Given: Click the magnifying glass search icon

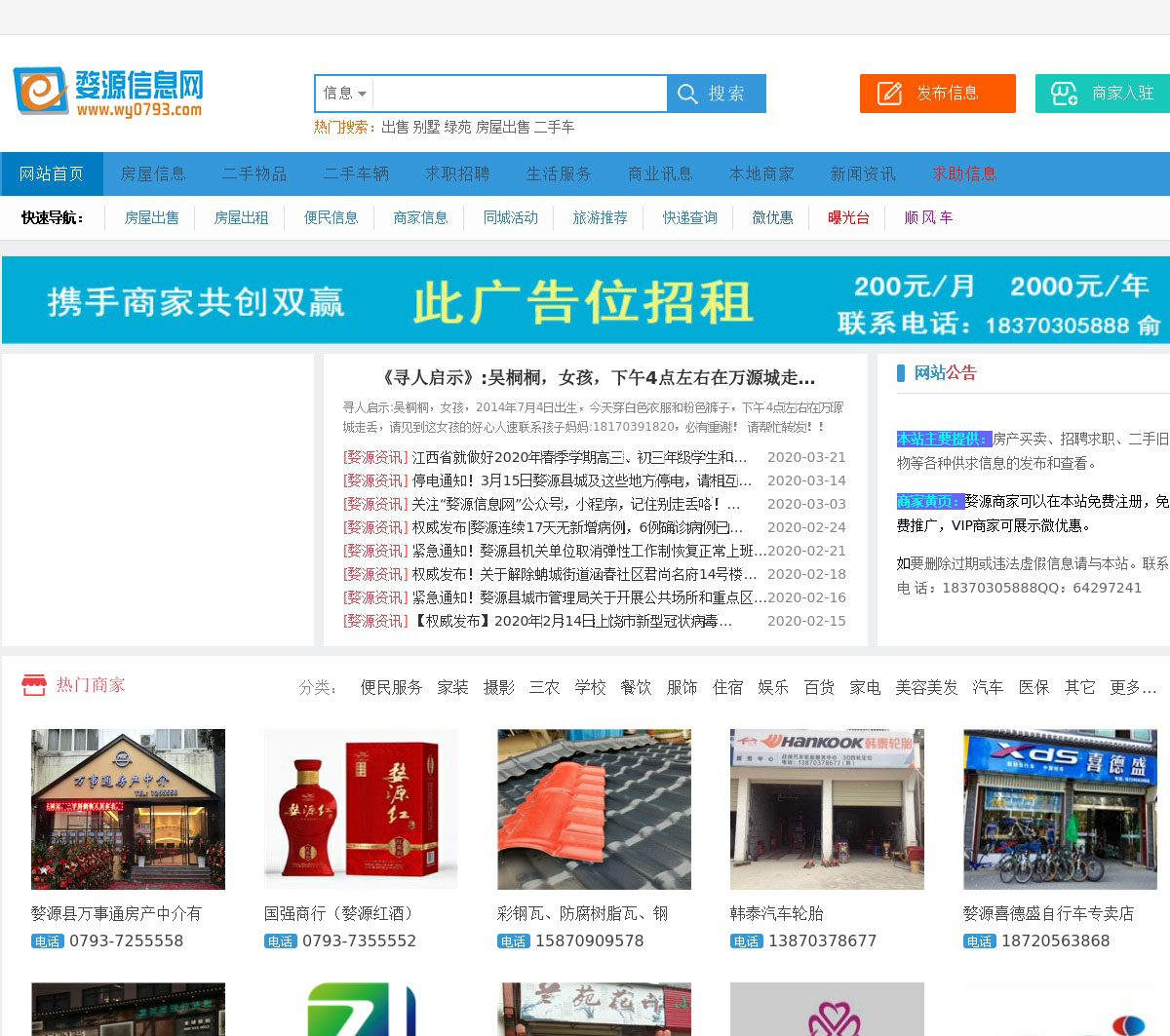Looking at the screenshot, I should (x=687, y=94).
